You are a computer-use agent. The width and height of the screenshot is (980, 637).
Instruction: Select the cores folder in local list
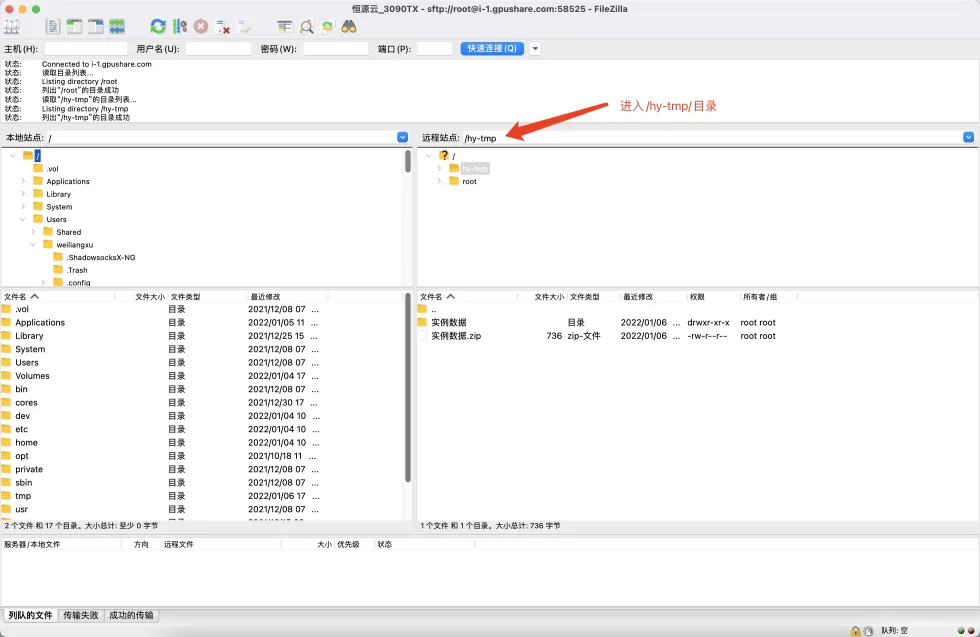(26, 403)
